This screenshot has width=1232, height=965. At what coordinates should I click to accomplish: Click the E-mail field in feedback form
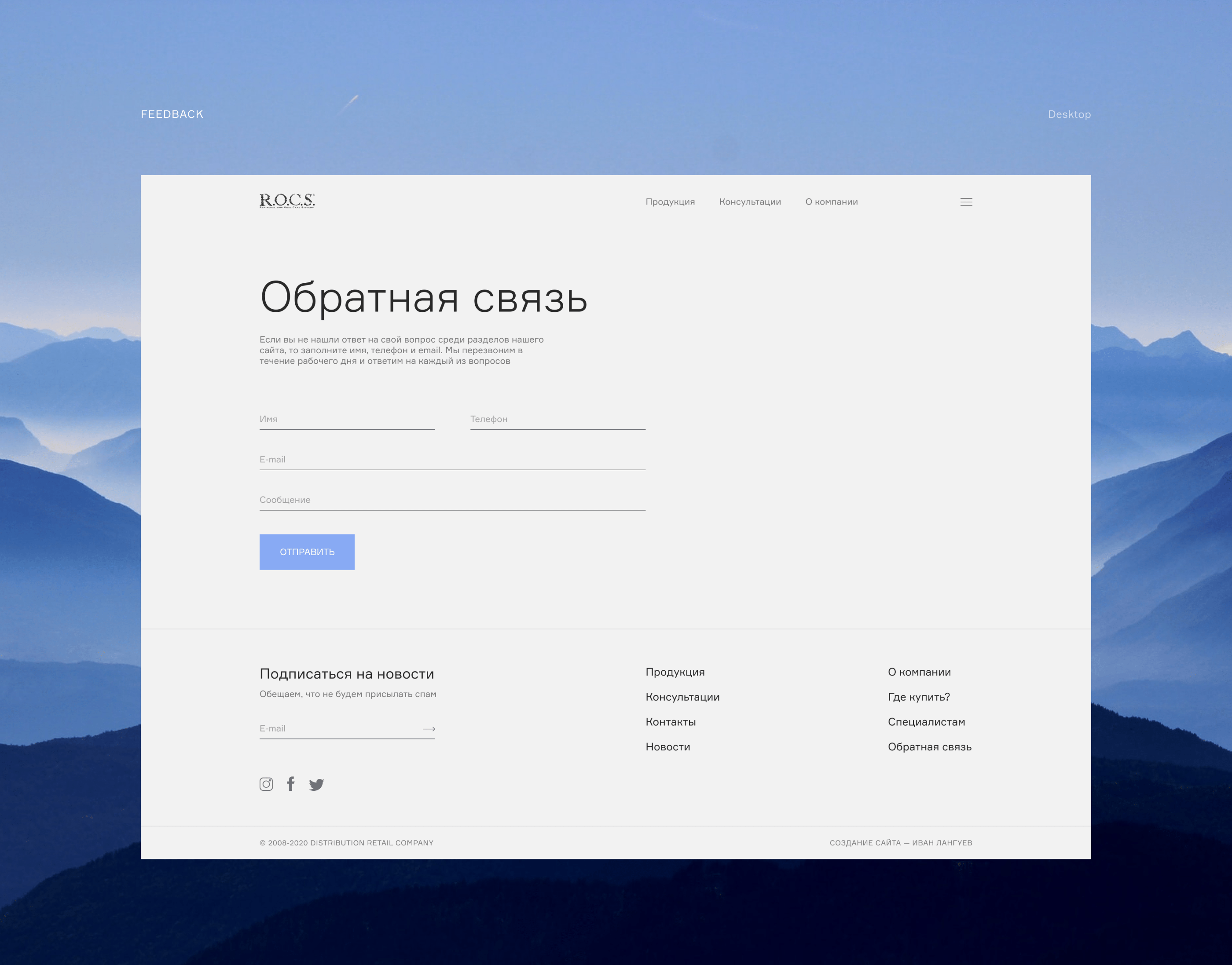452,459
